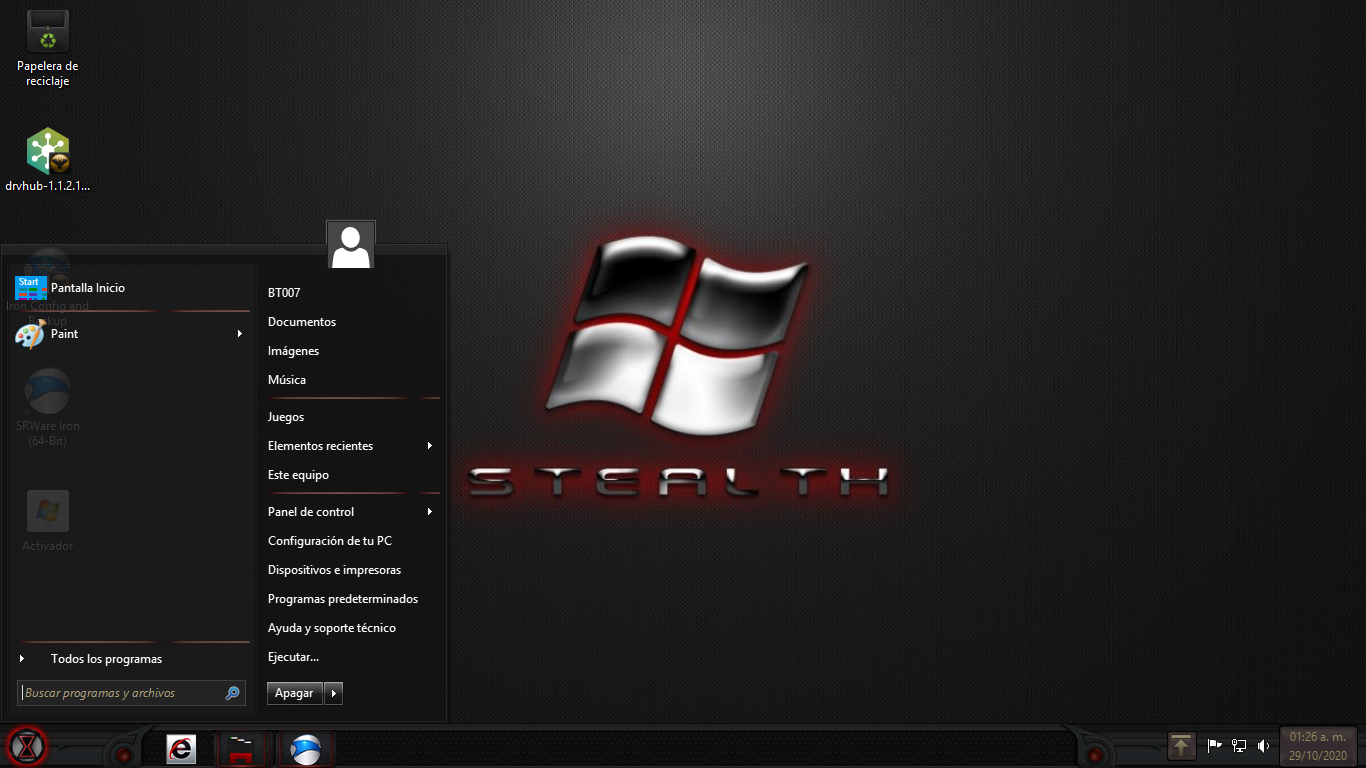The height and width of the screenshot is (768, 1366).
Task: Open Este equipo from Start menu
Action: coord(298,475)
